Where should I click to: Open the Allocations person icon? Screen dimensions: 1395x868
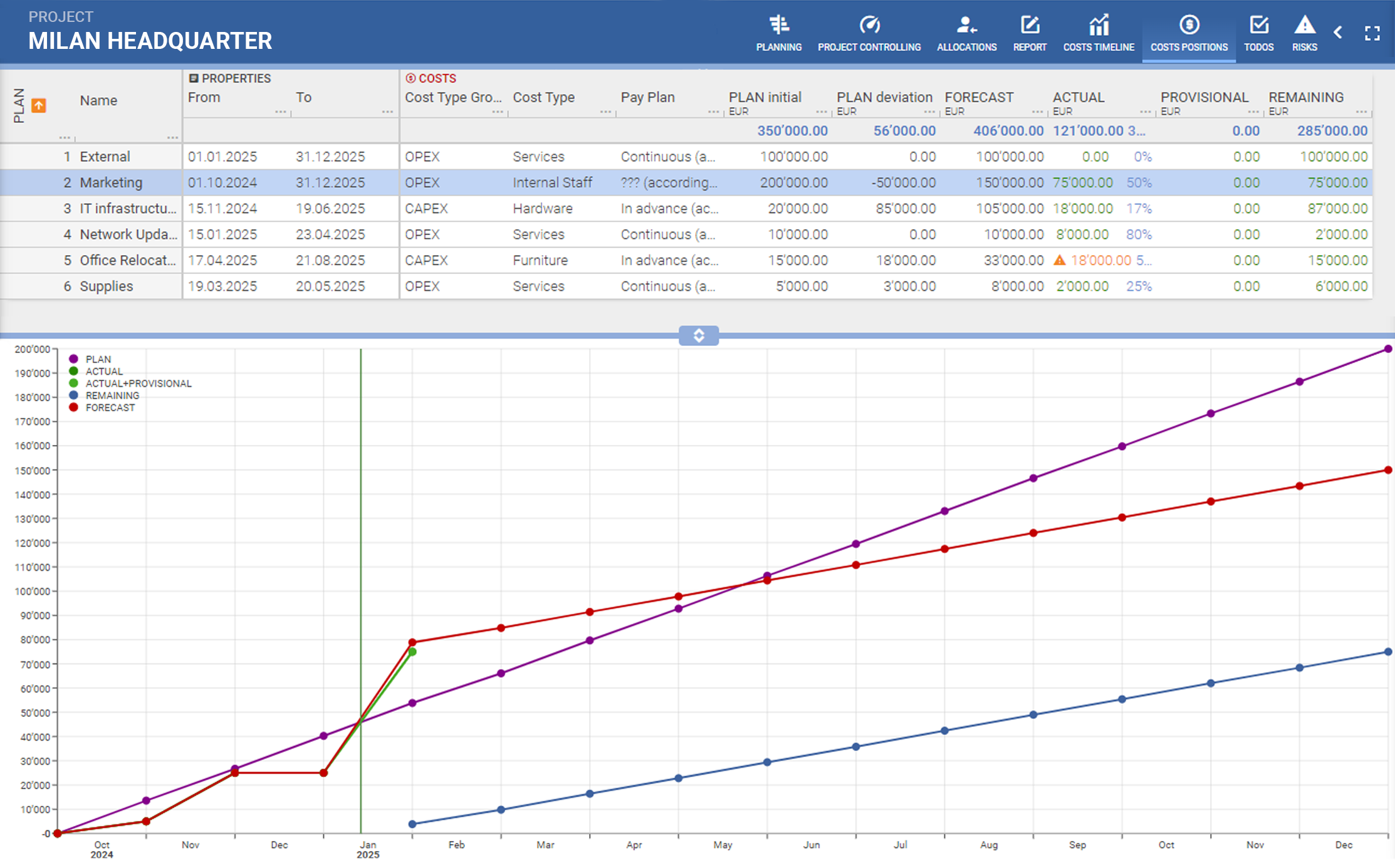pos(966,25)
